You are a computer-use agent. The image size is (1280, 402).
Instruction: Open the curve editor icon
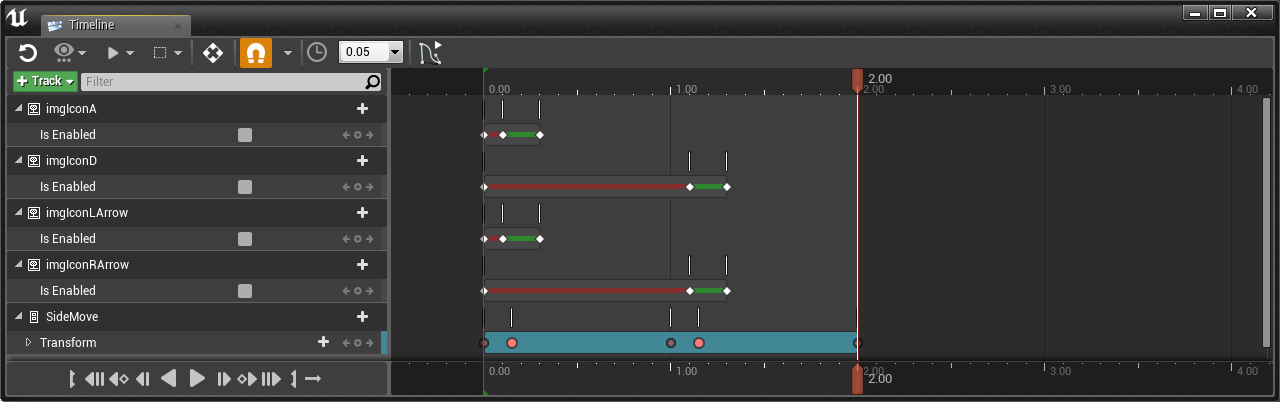coord(430,53)
